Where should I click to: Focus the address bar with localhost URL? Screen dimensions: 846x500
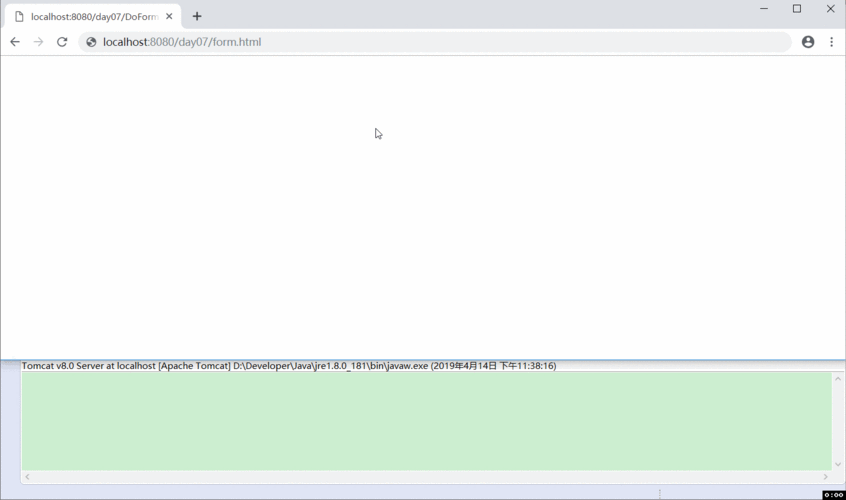pyautogui.click(x=400, y=42)
